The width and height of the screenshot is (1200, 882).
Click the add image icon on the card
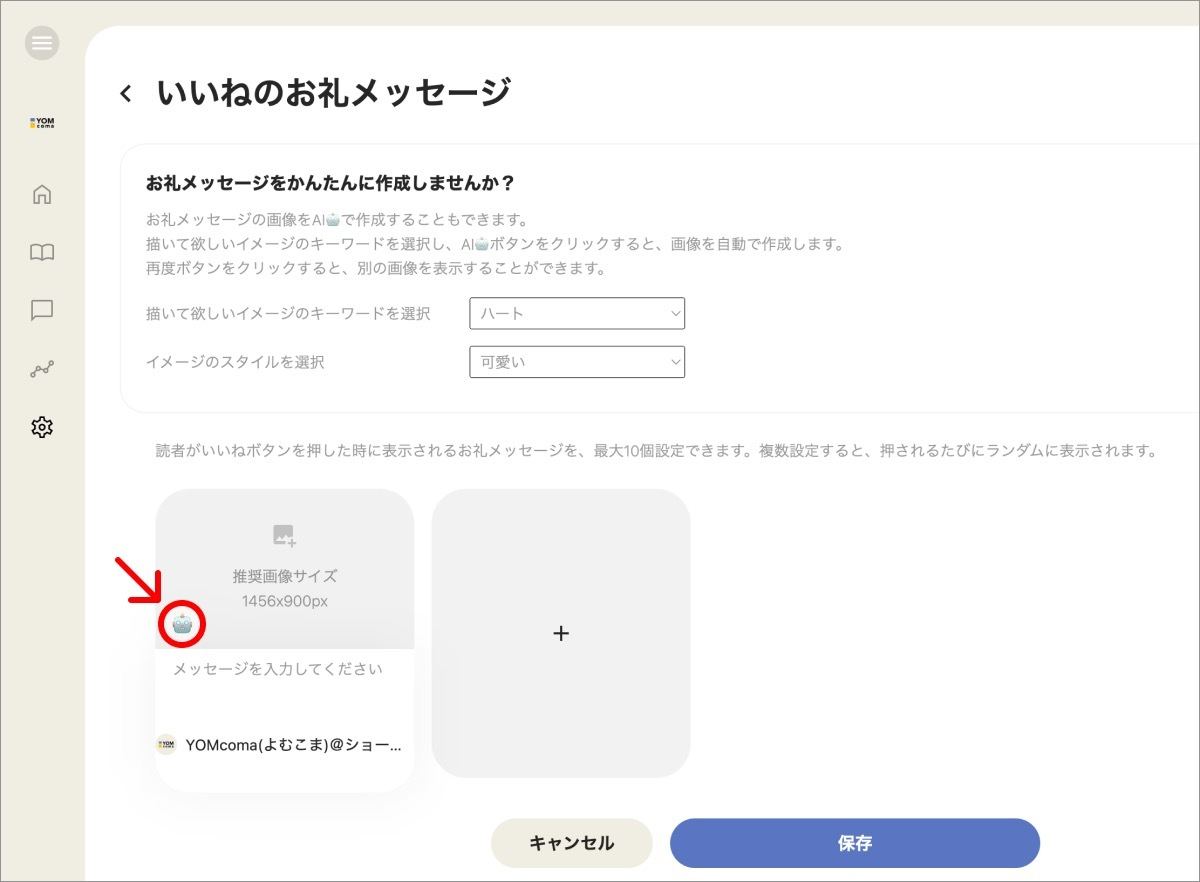(x=285, y=535)
